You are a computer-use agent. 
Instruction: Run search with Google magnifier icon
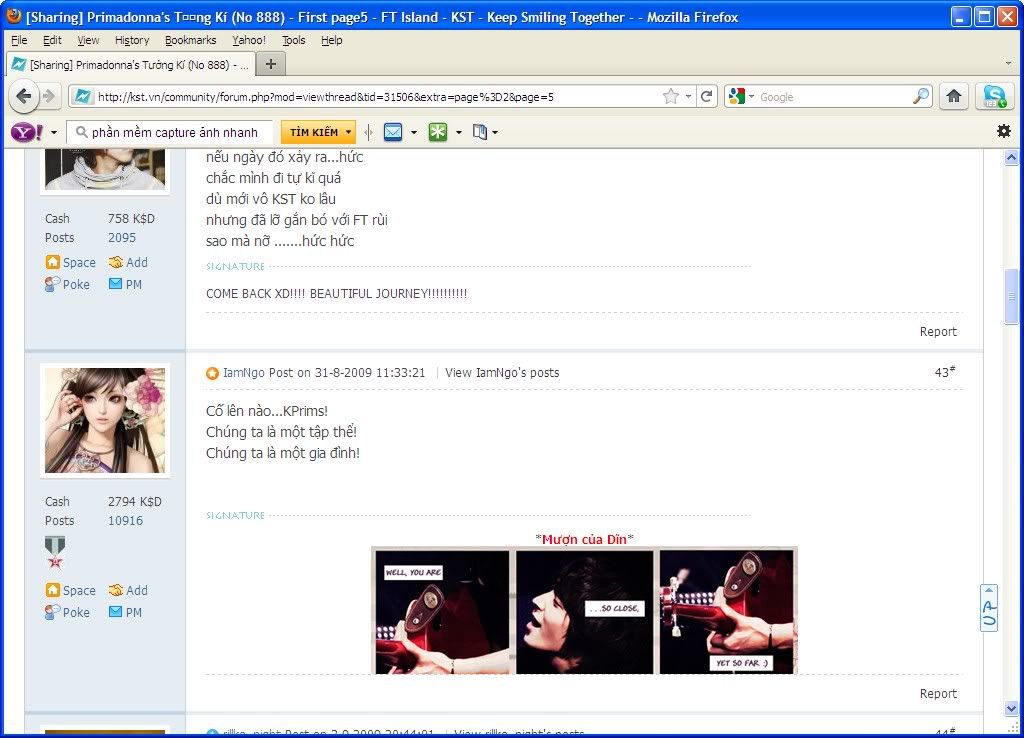coord(921,97)
